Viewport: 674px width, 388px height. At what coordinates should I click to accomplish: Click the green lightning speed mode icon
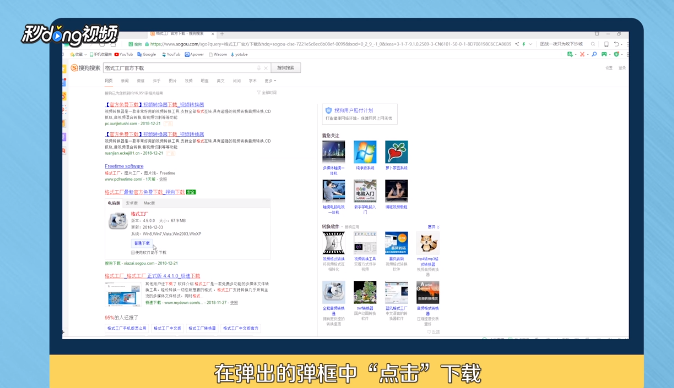pos(524,44)
